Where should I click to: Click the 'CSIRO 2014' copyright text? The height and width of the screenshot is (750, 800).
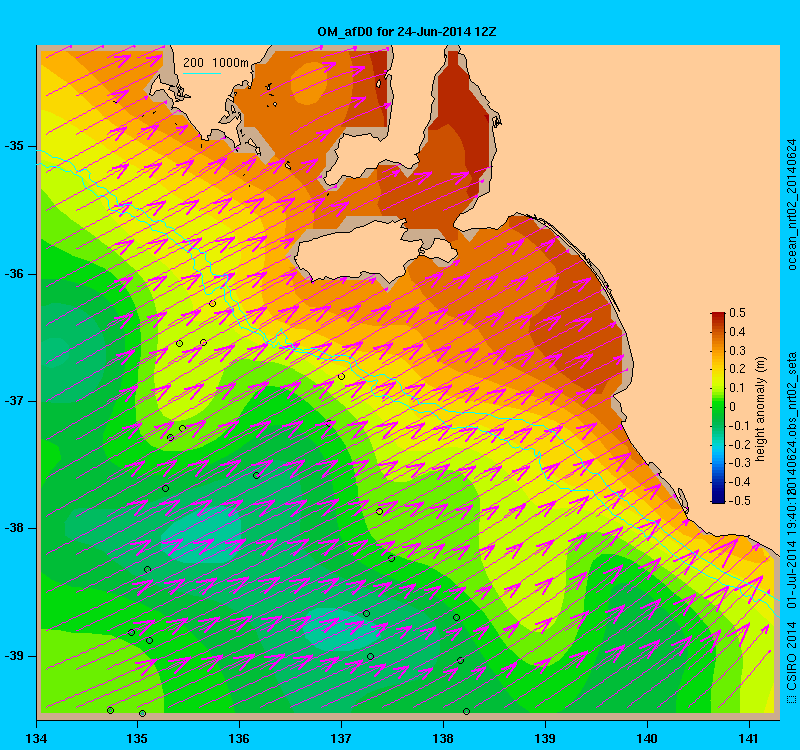coord(791,655)
